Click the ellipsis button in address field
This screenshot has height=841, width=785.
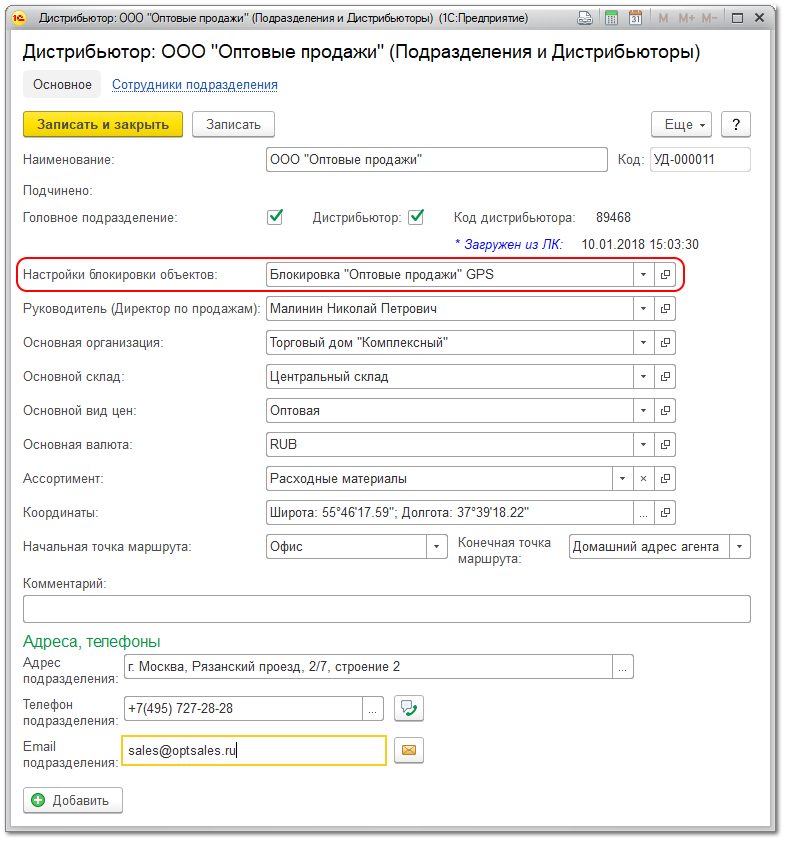click(623, 667)
